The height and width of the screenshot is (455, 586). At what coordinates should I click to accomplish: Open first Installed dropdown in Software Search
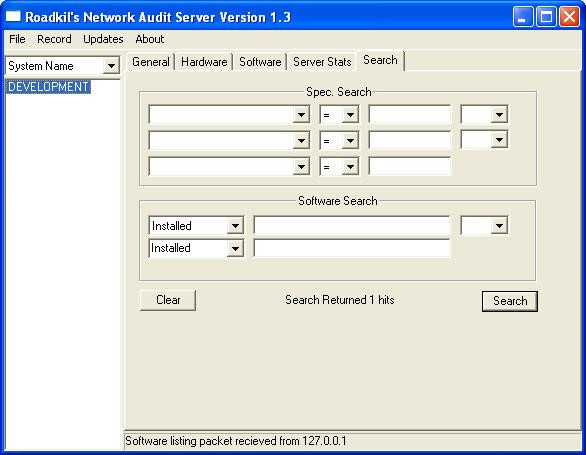(235, 225)
